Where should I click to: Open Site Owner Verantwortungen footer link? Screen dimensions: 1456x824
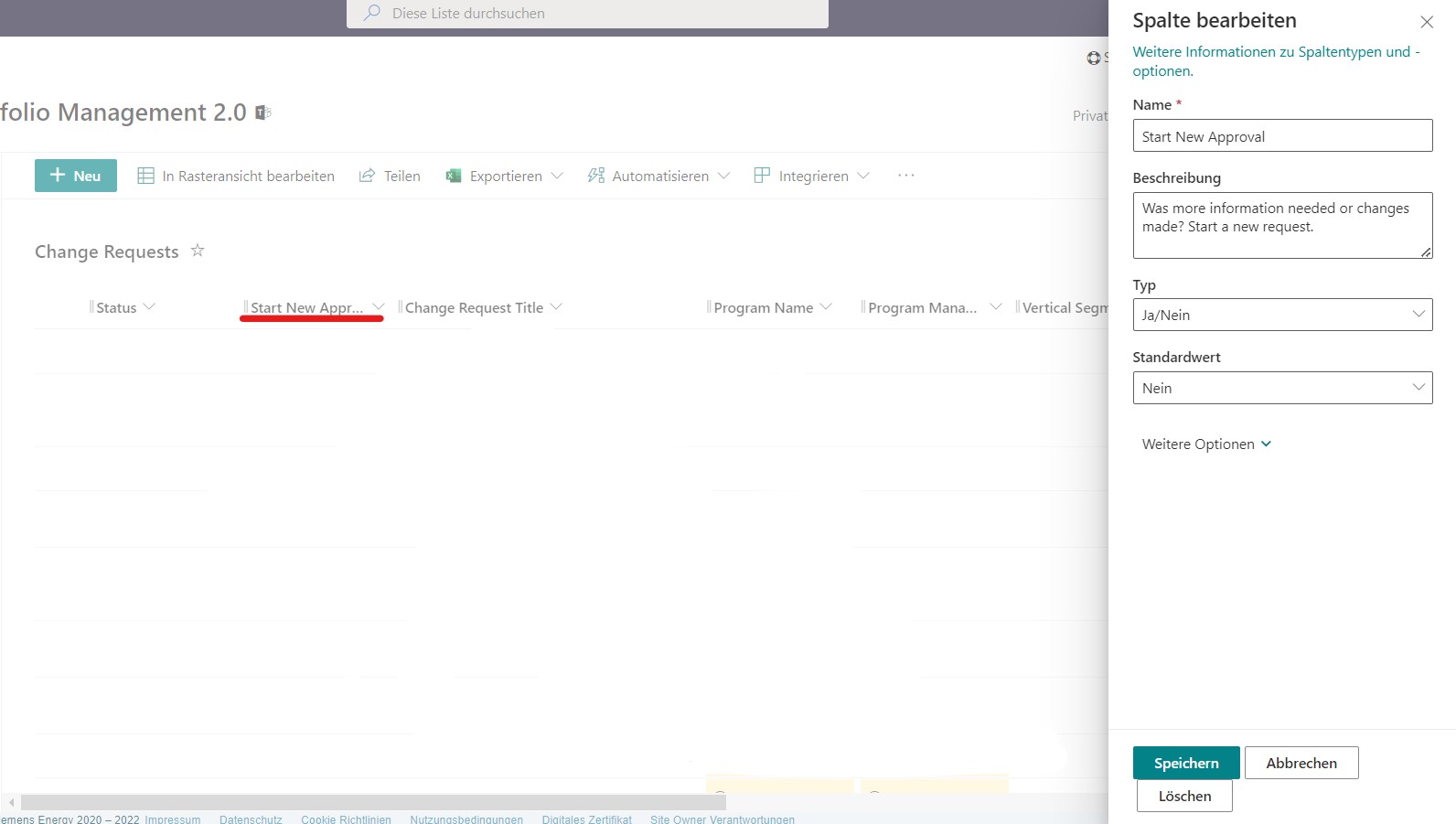point(723,819)
